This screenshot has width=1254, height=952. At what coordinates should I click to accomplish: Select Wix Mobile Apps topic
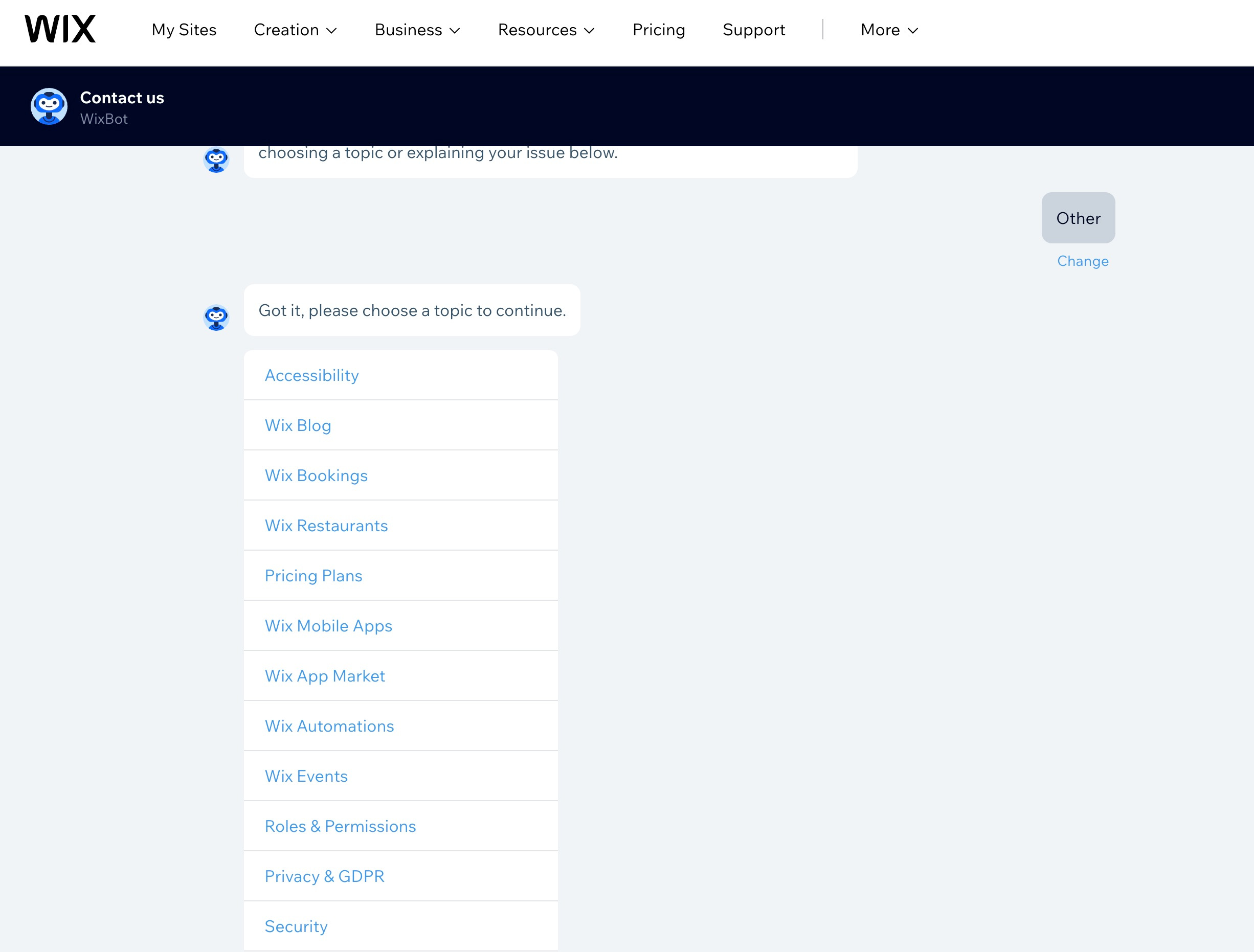point(328,626)
